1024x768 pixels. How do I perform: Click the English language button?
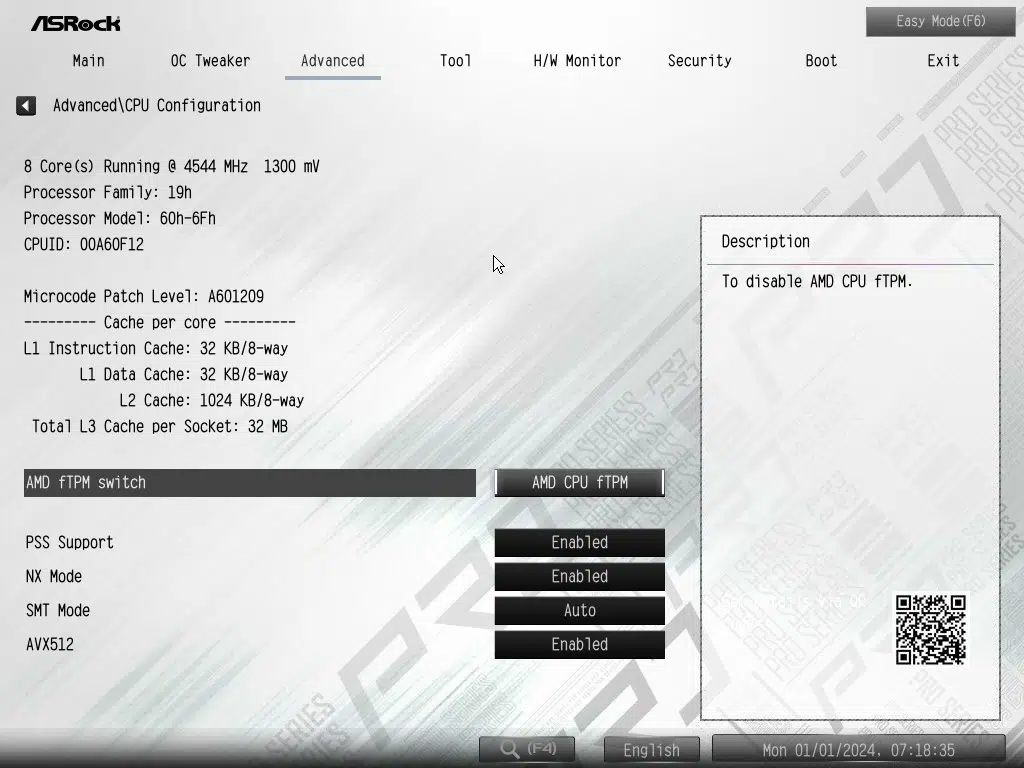651,749
